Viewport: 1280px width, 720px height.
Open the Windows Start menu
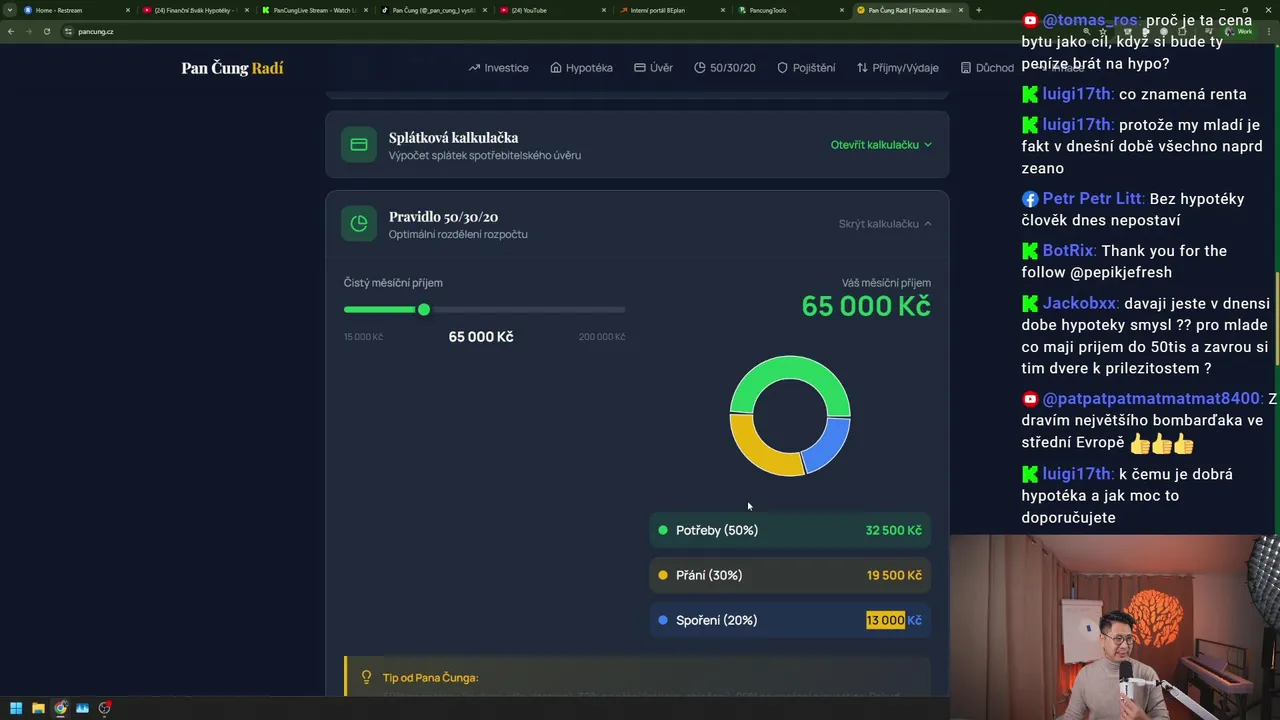tap(16, 708)
